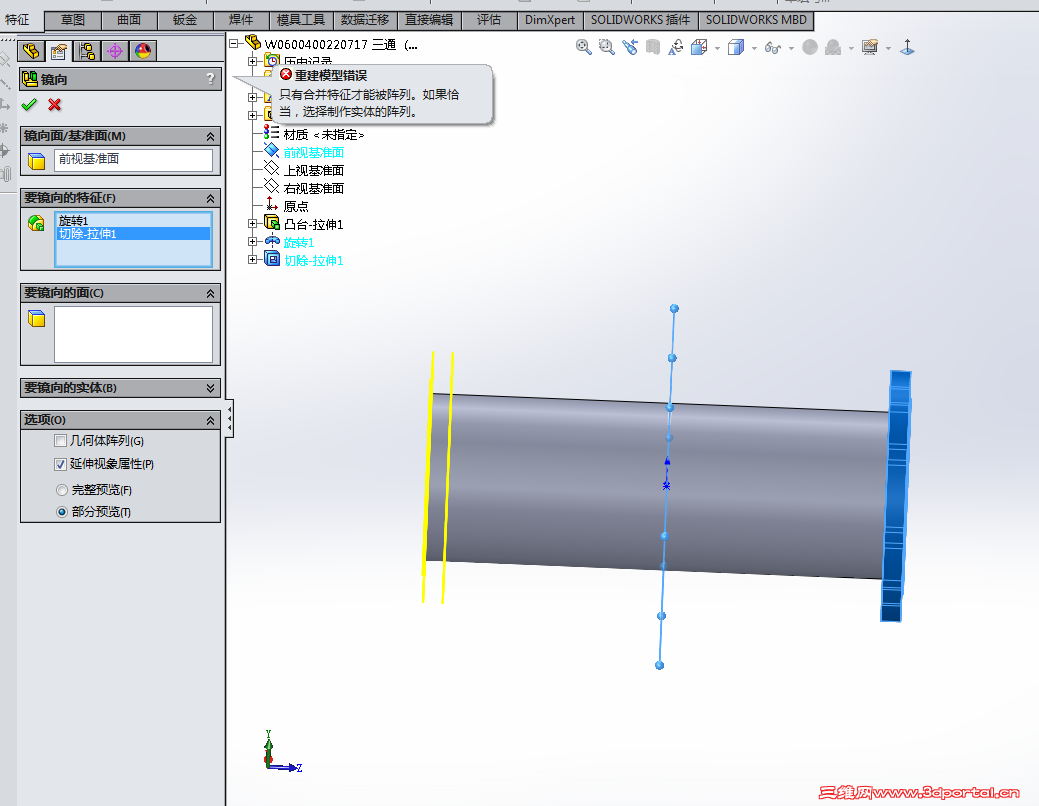Viewport: 1039px width, 806px height.
Task: Select the 完整预览 radio button
Action: tap(62, 490)
